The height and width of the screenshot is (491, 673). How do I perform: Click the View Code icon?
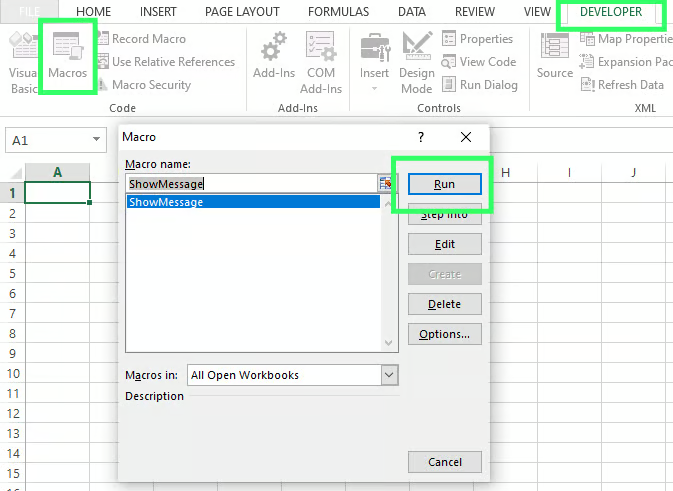click(x=479, y=62)
